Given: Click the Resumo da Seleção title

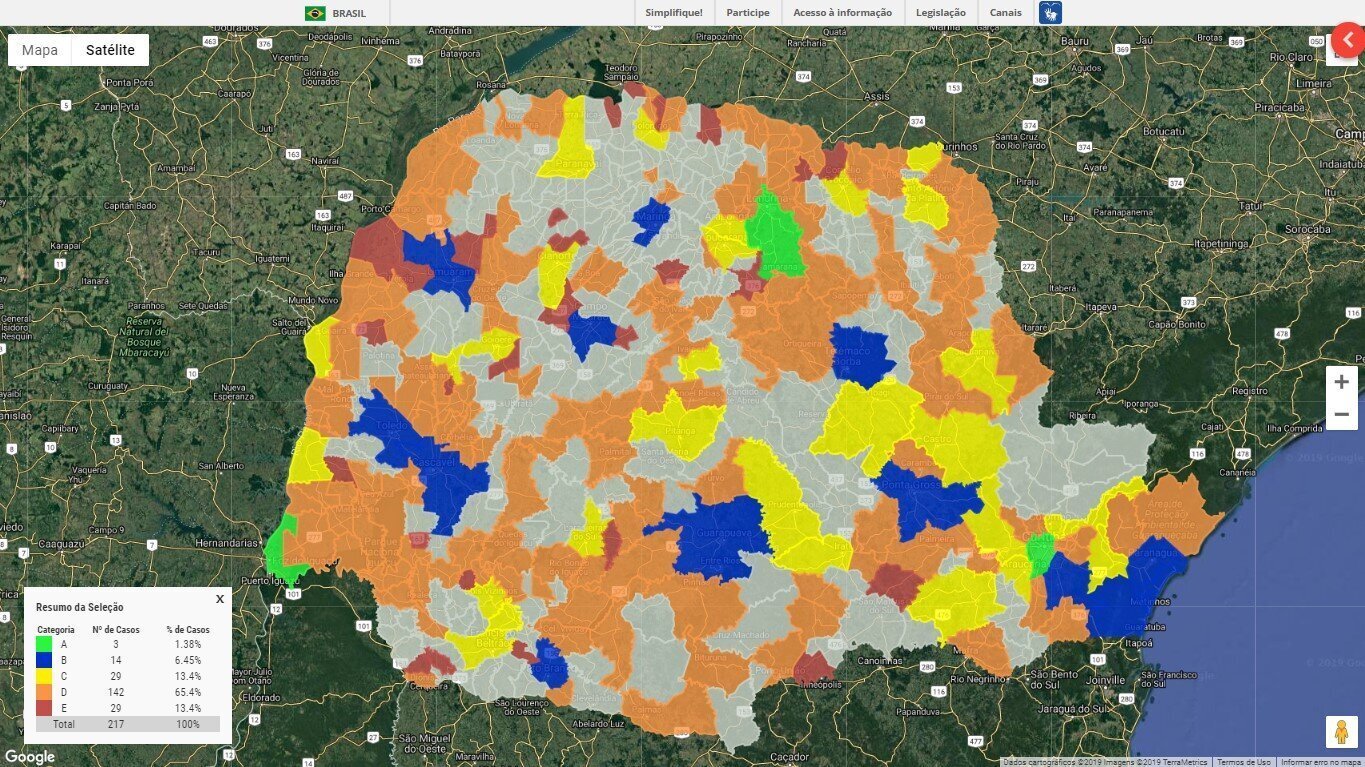Looking at the screenshot, I should click(79, 607).
